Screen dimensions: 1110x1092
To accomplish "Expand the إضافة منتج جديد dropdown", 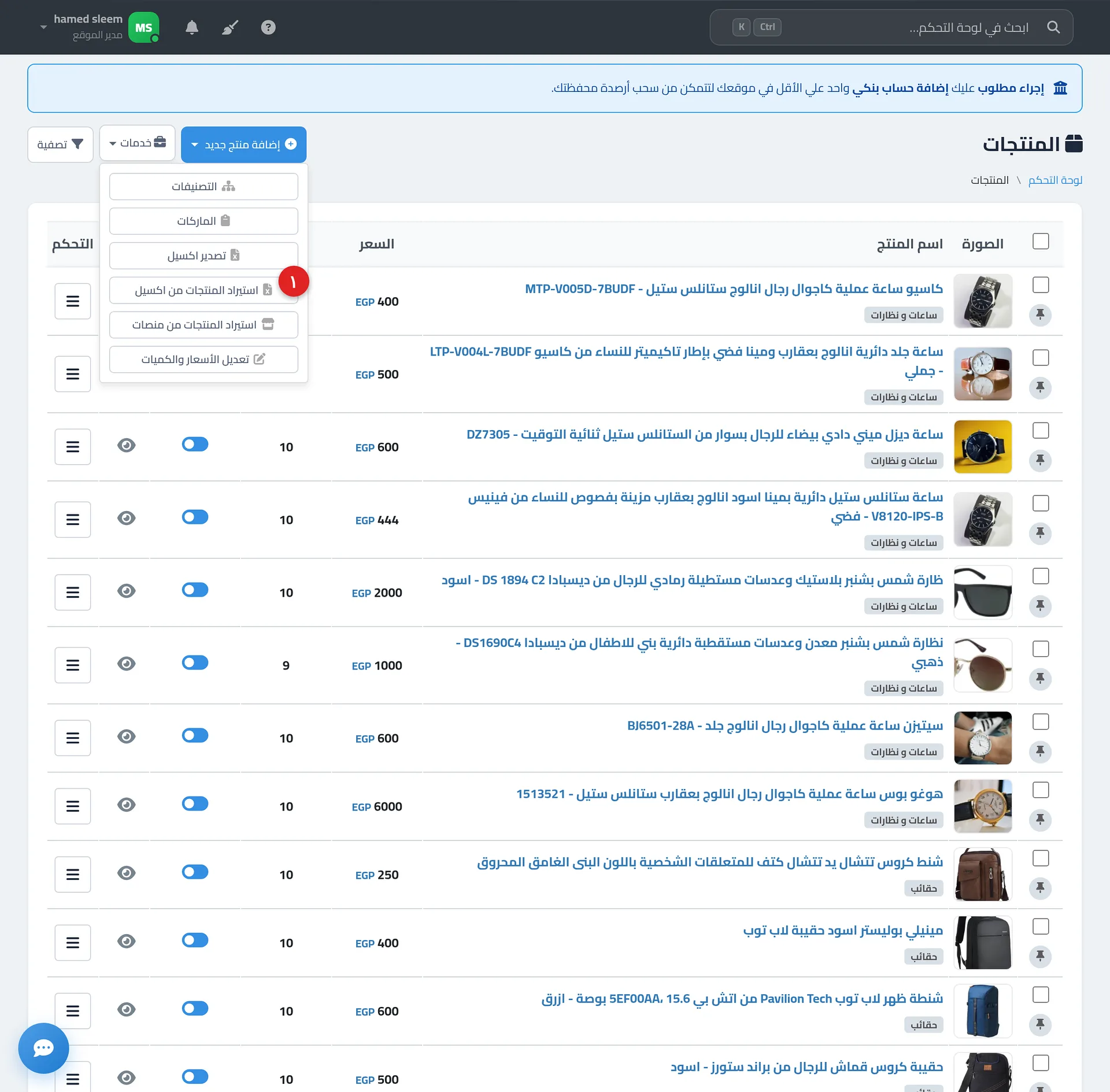I will (243, 145).
